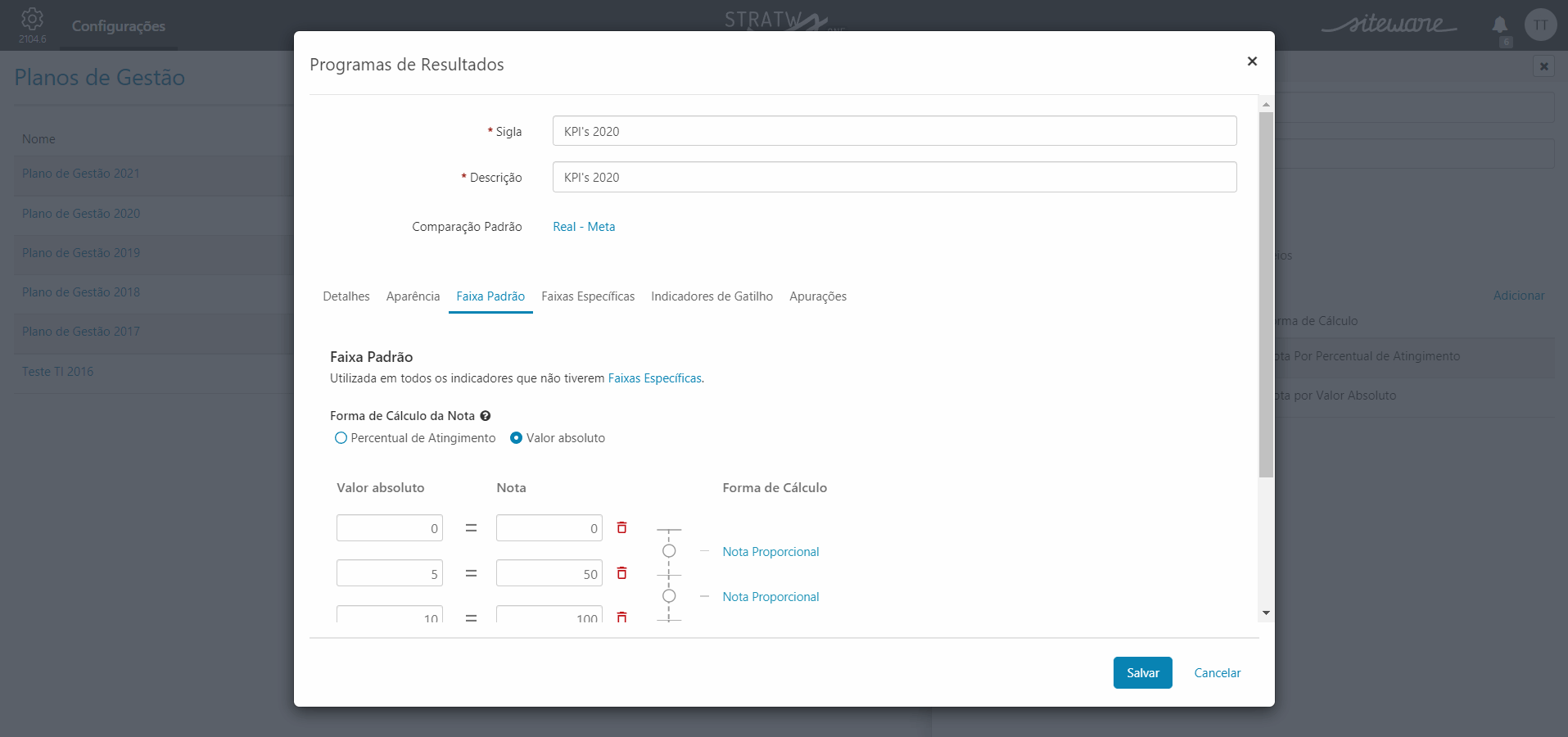Viewport: 1568px width, 737px height.
Task: Edit the Descrição input field
Action: 894,177
